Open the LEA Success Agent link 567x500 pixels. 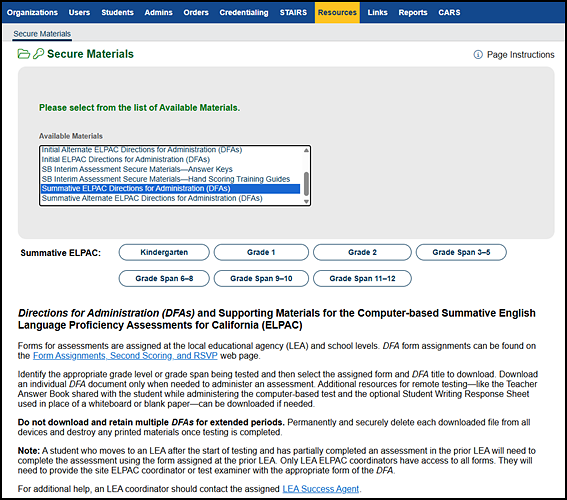coord(321,489)
